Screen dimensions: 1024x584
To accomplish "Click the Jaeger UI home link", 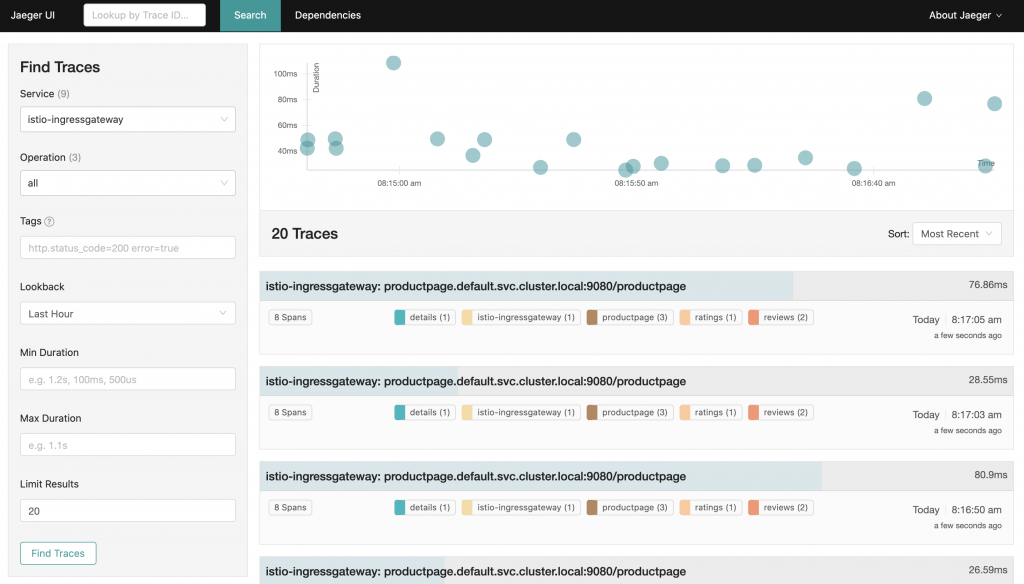I will [x=33, y=15].
